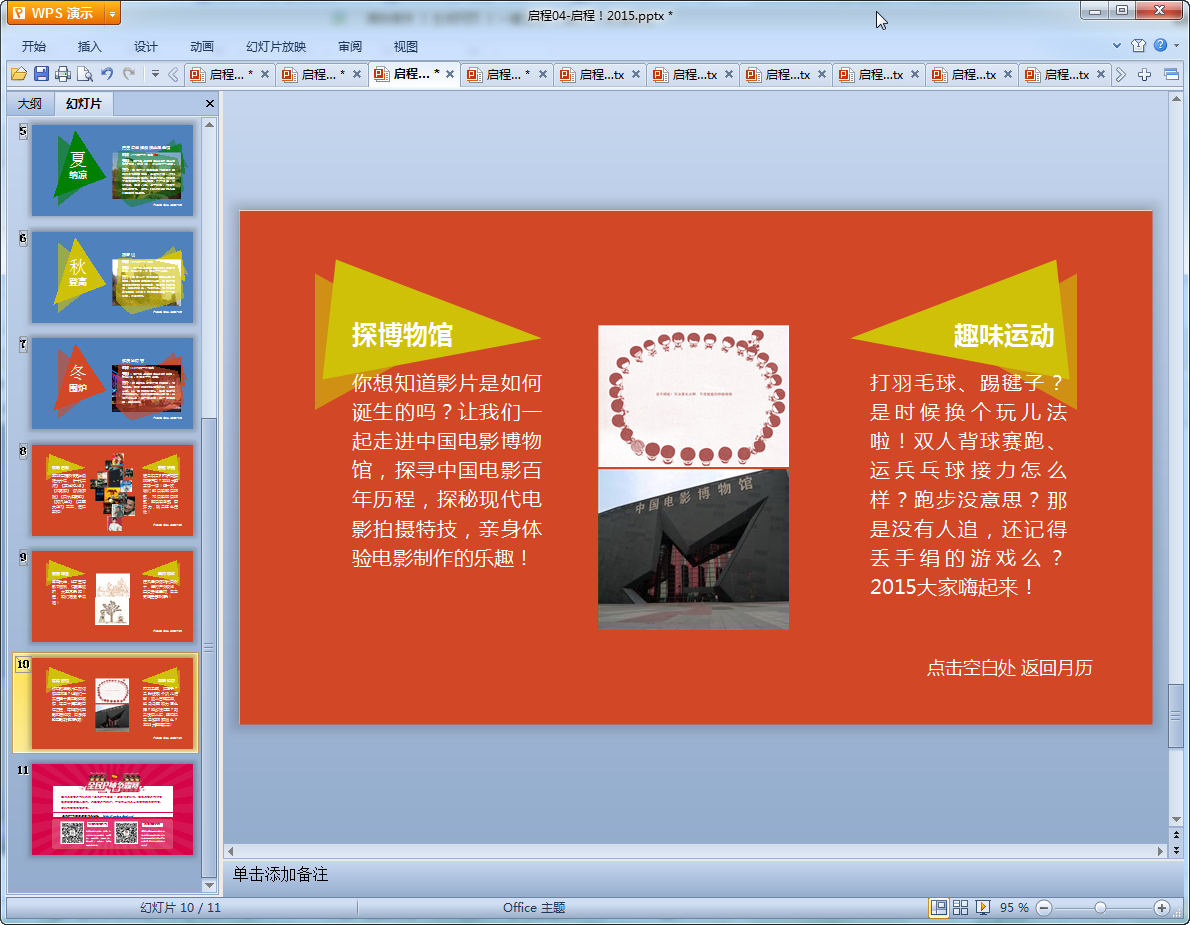Expand the WPS application menu arrow

click(x=112, y=14)
